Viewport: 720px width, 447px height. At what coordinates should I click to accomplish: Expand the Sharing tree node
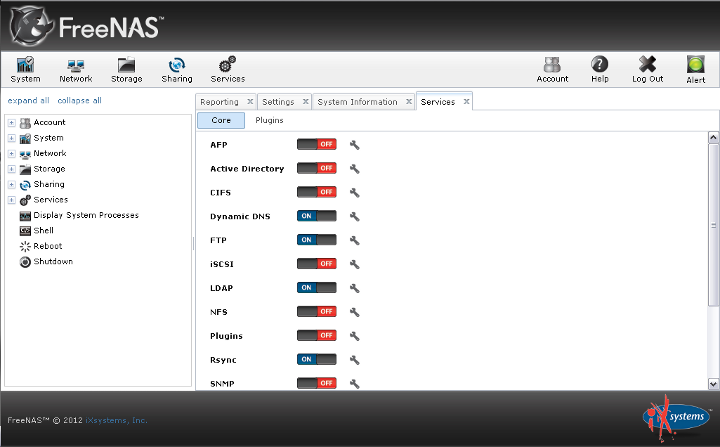coord(12,185)
